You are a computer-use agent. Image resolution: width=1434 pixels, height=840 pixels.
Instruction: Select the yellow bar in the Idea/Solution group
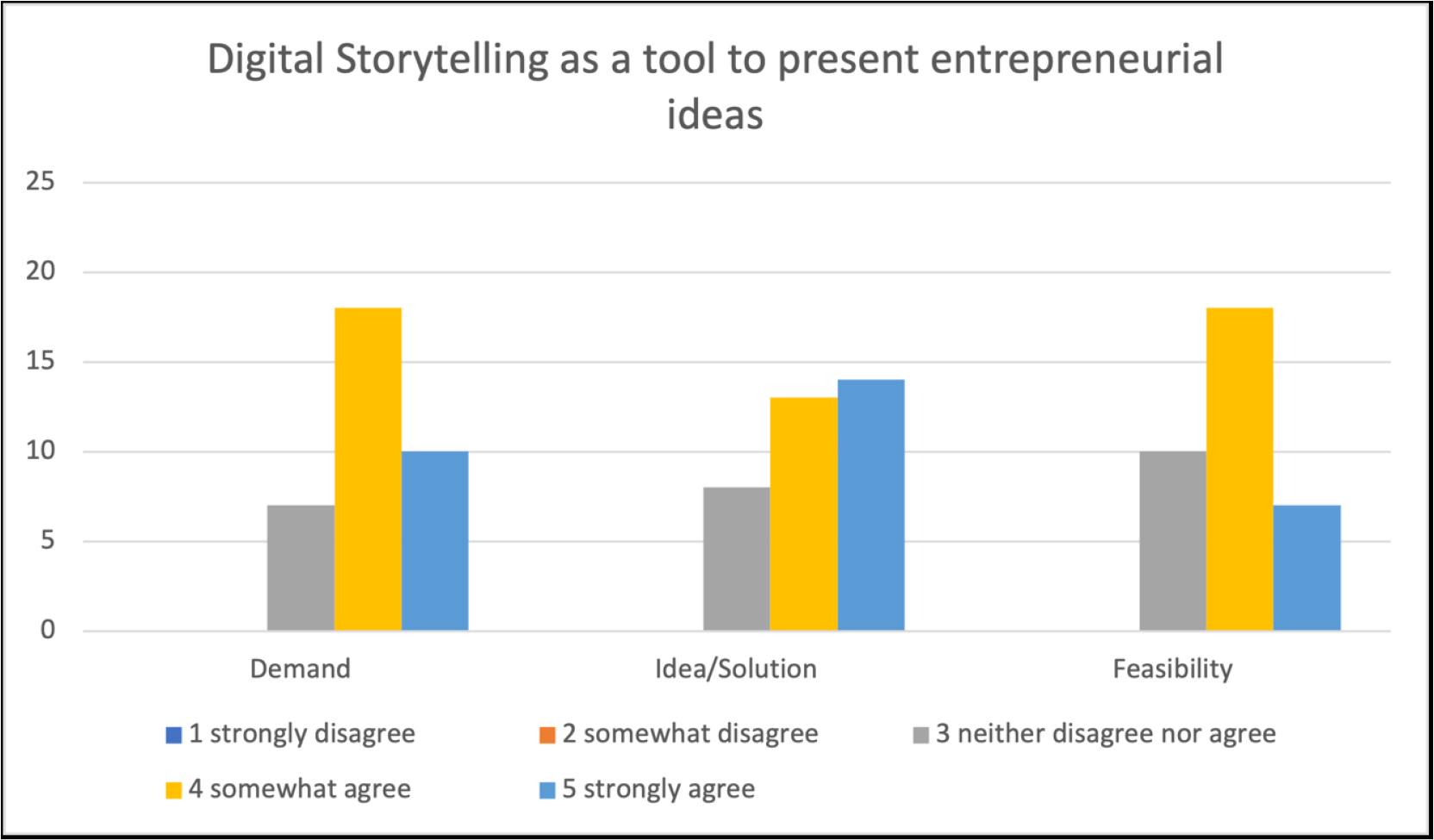(804, 514)
